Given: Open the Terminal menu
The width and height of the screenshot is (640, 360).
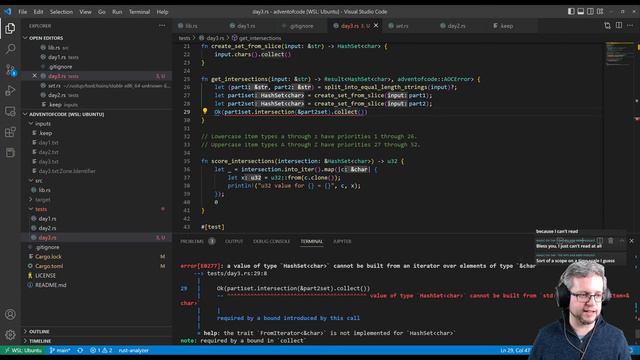Looking at the screenshot, I should pyautogui.click(x=139, y=12).
